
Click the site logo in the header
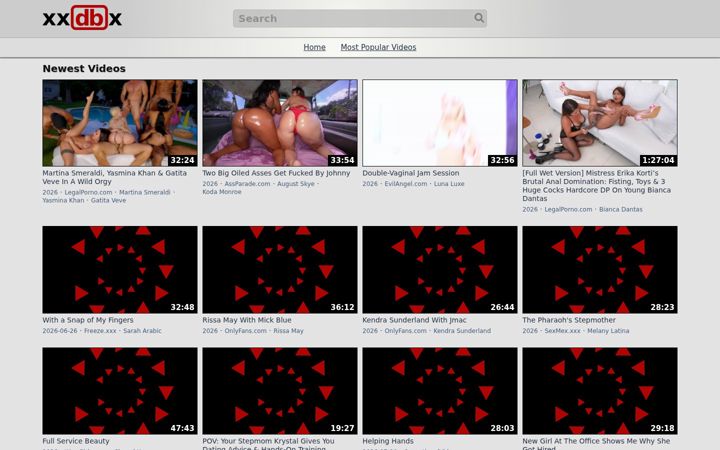(82, 18)
